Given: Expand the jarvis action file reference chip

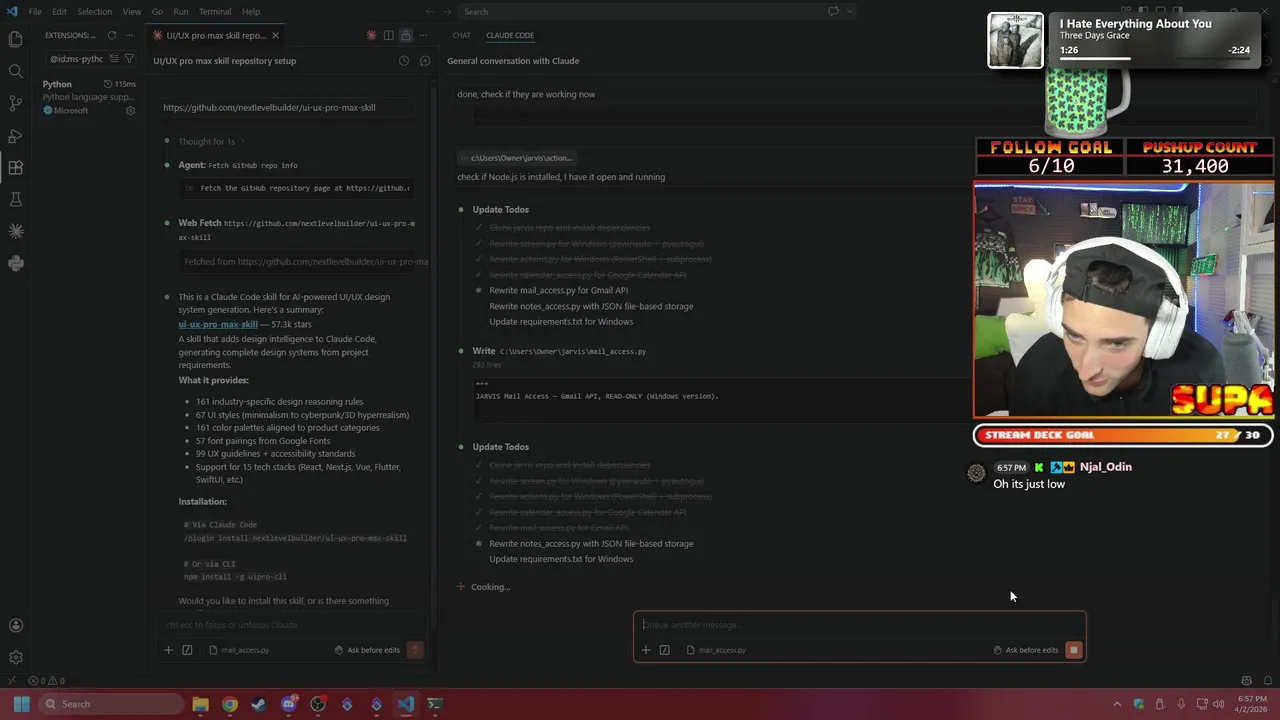Looking at the screenshot, I should 516,157.
